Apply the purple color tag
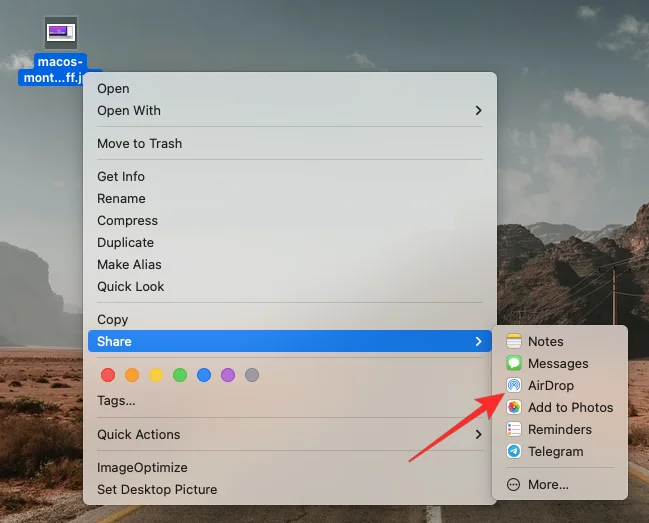The height and width of the screenshot is (523, 649). (228, 376)
